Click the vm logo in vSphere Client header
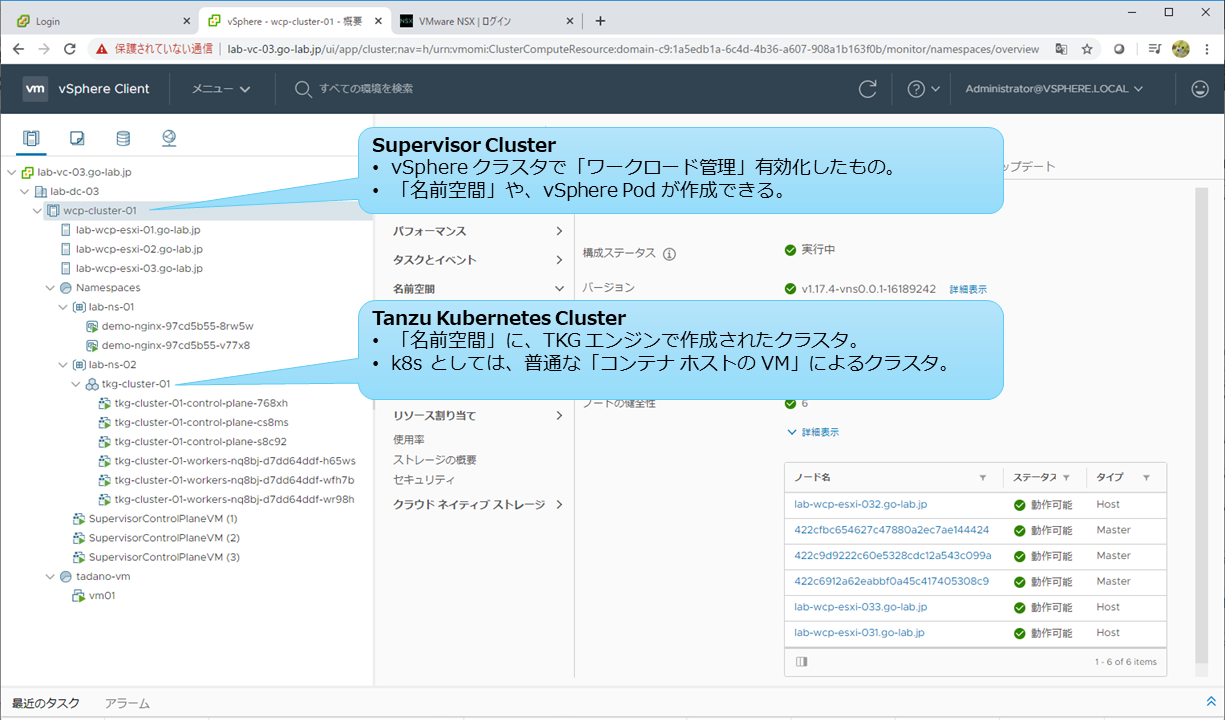 [35, 89]
